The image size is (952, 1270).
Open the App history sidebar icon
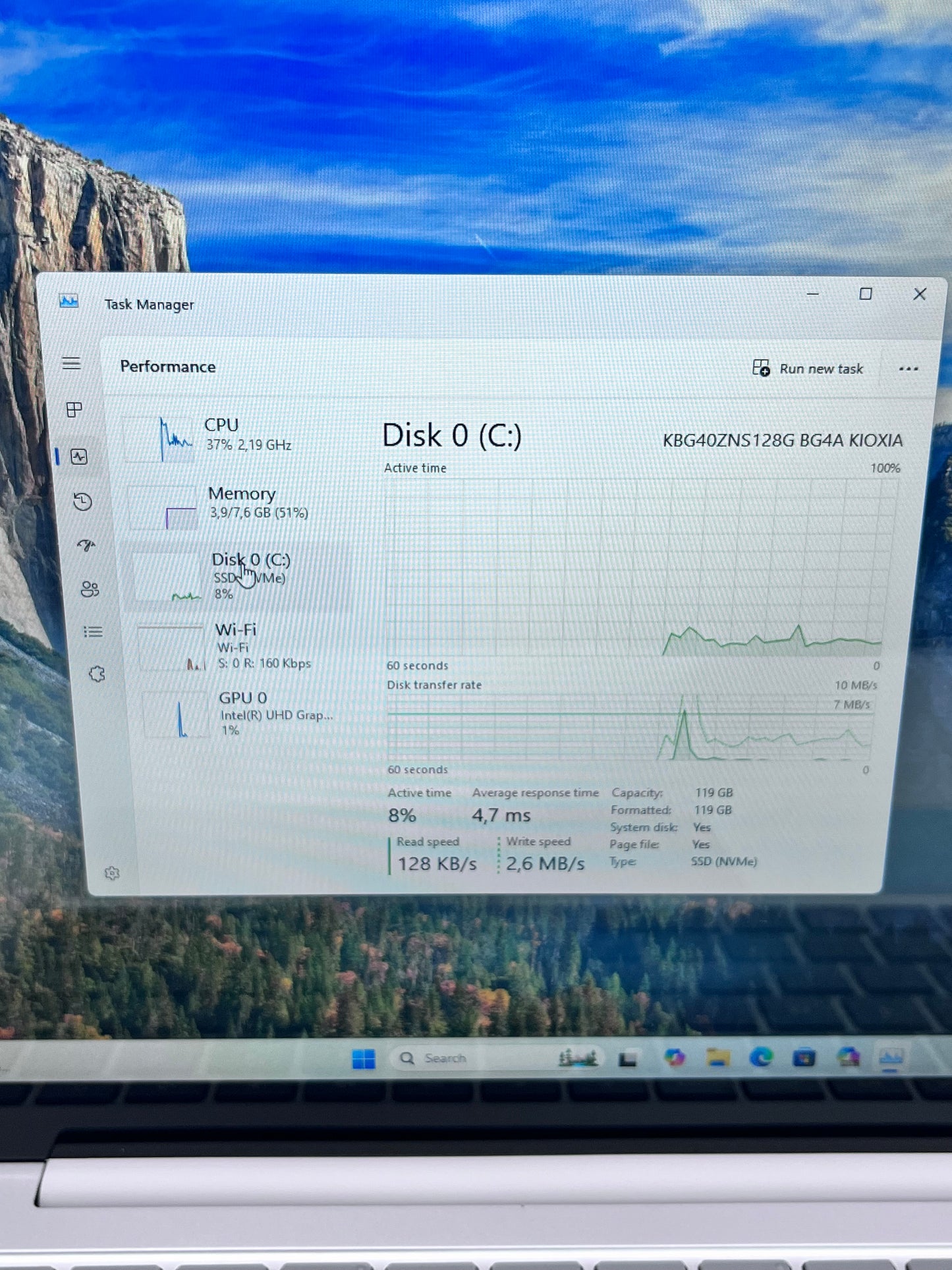click(x=82, y=502)
